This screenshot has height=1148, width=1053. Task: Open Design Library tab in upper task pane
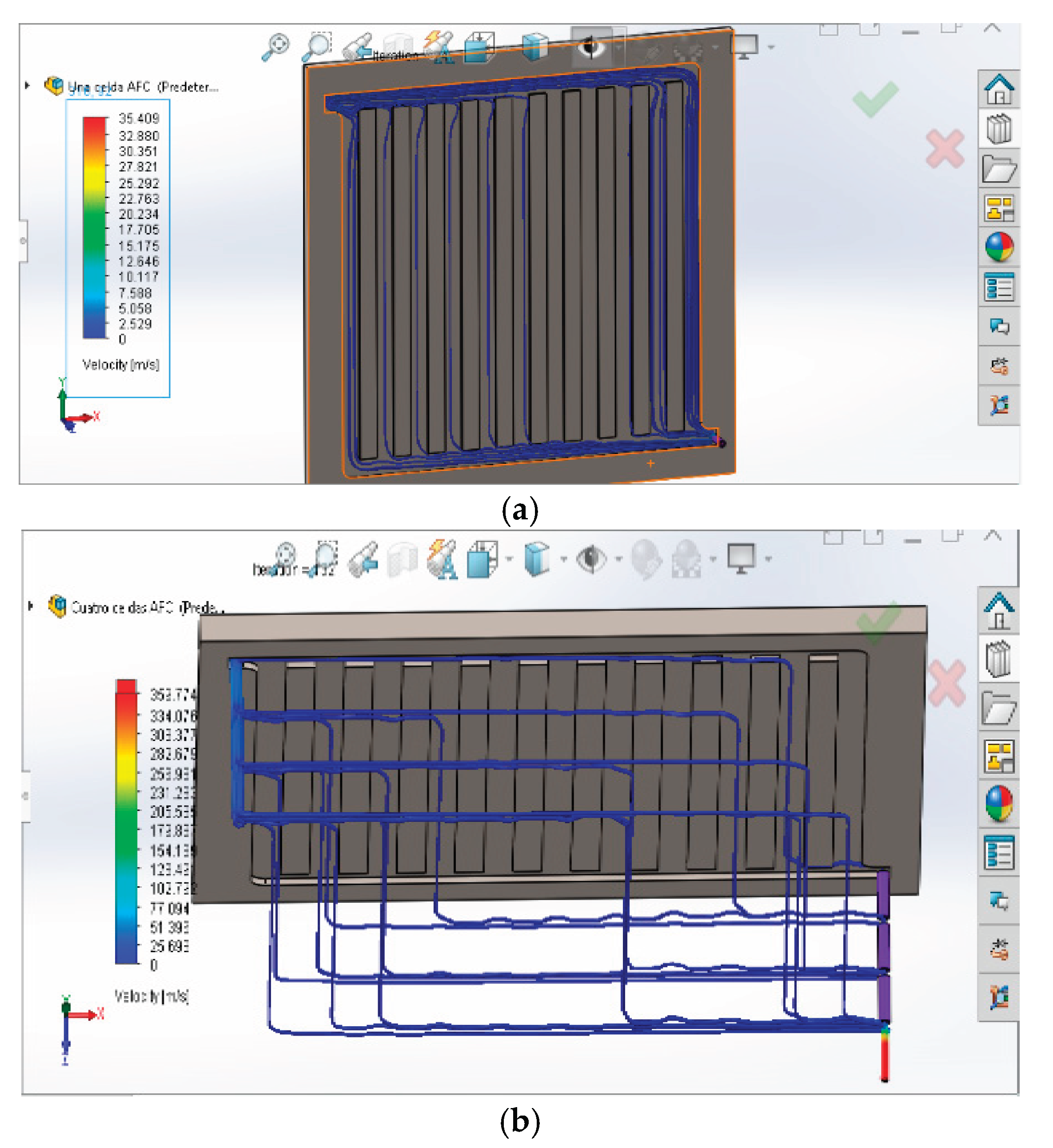(999, 129)
